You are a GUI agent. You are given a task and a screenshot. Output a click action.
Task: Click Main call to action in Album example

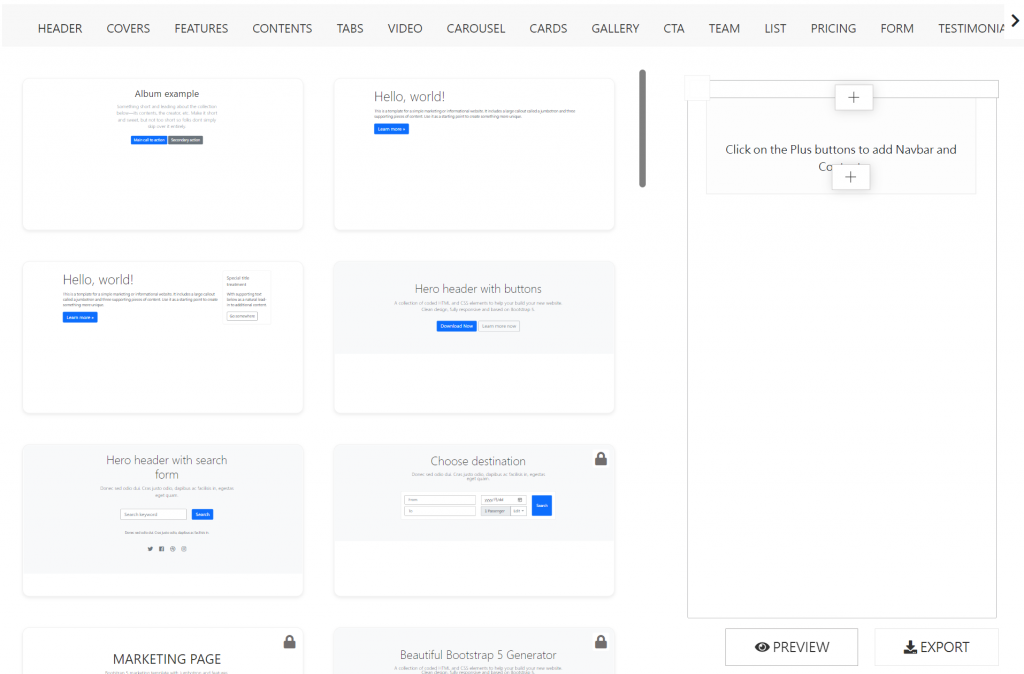coord(149,140)
